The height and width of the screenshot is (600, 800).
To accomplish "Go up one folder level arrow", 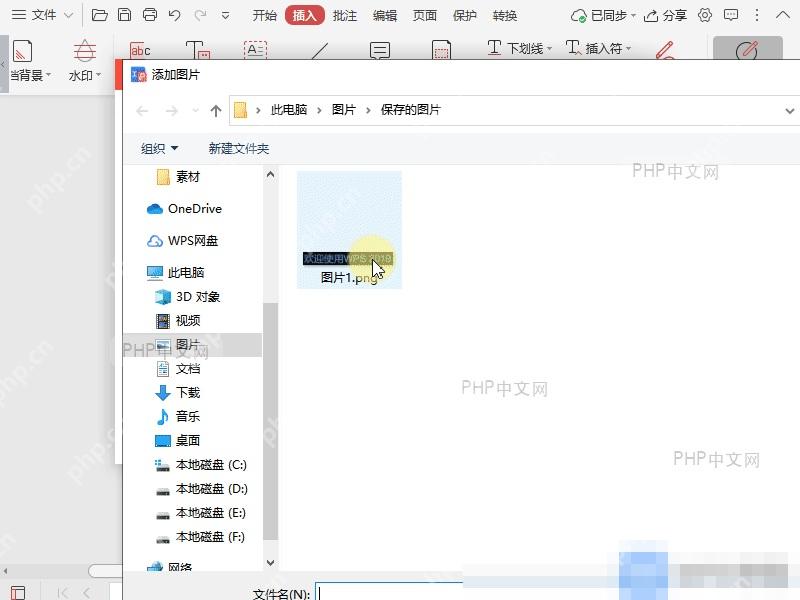I will pyautogui.click(x=216, y=110).
